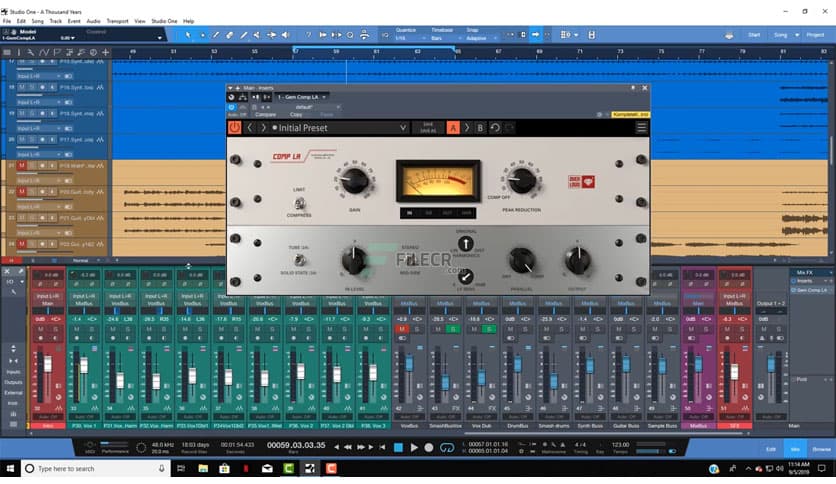Click the Type here to search box
The image size is (836, 484).
pos(96,469)
